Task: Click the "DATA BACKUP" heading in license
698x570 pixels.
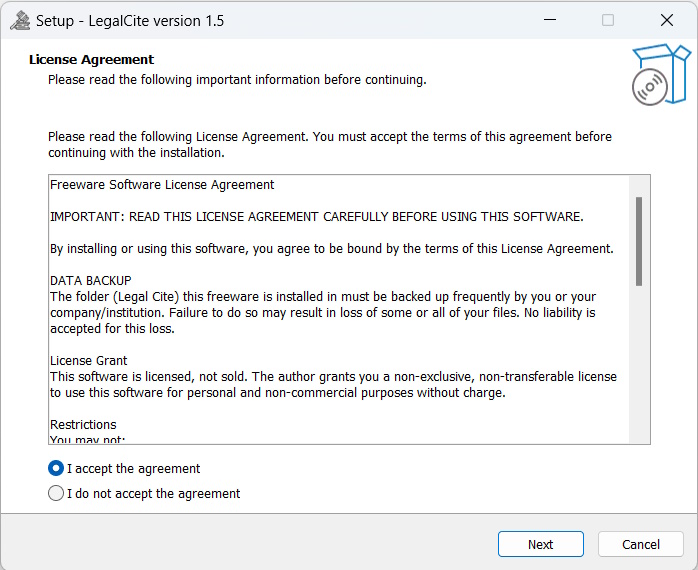Action: (91, 281)
